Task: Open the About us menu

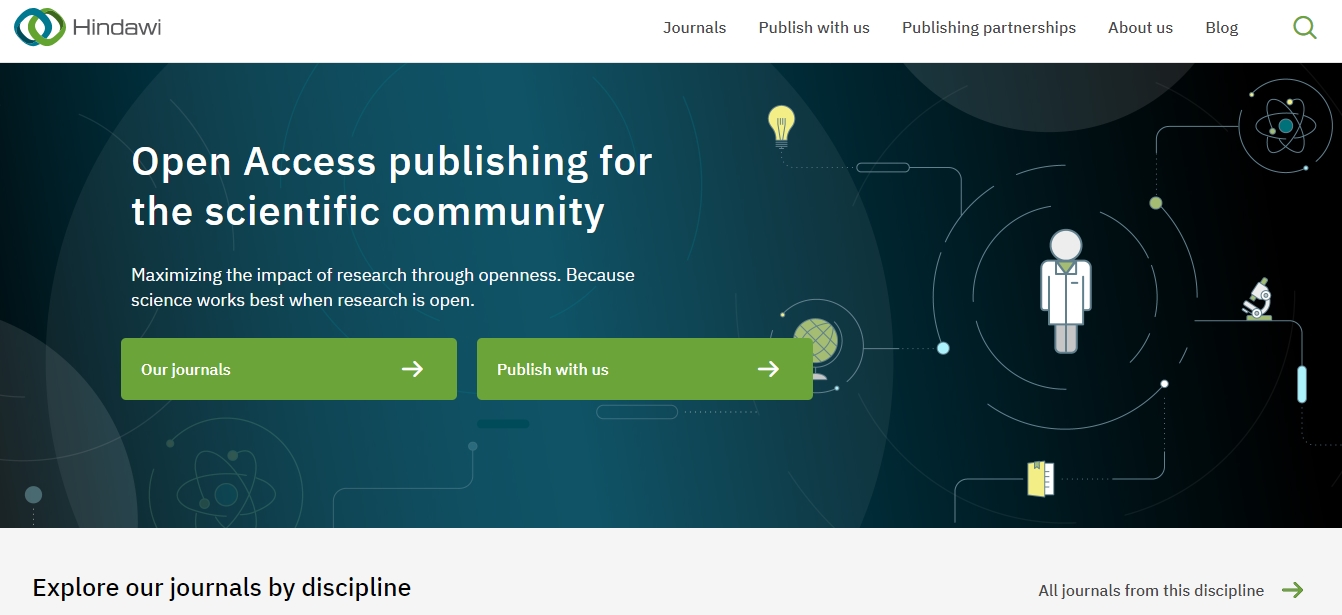Action: 1140,28
